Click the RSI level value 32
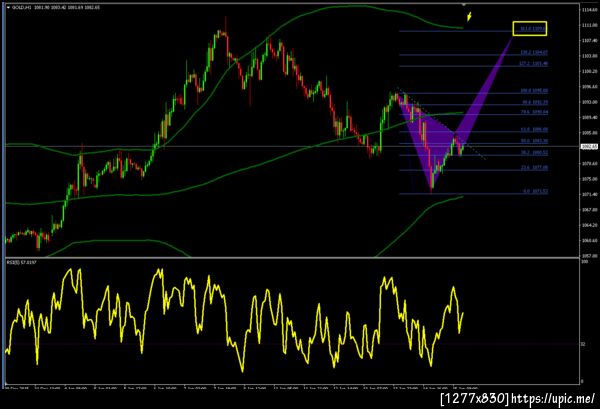 (583, 344)
